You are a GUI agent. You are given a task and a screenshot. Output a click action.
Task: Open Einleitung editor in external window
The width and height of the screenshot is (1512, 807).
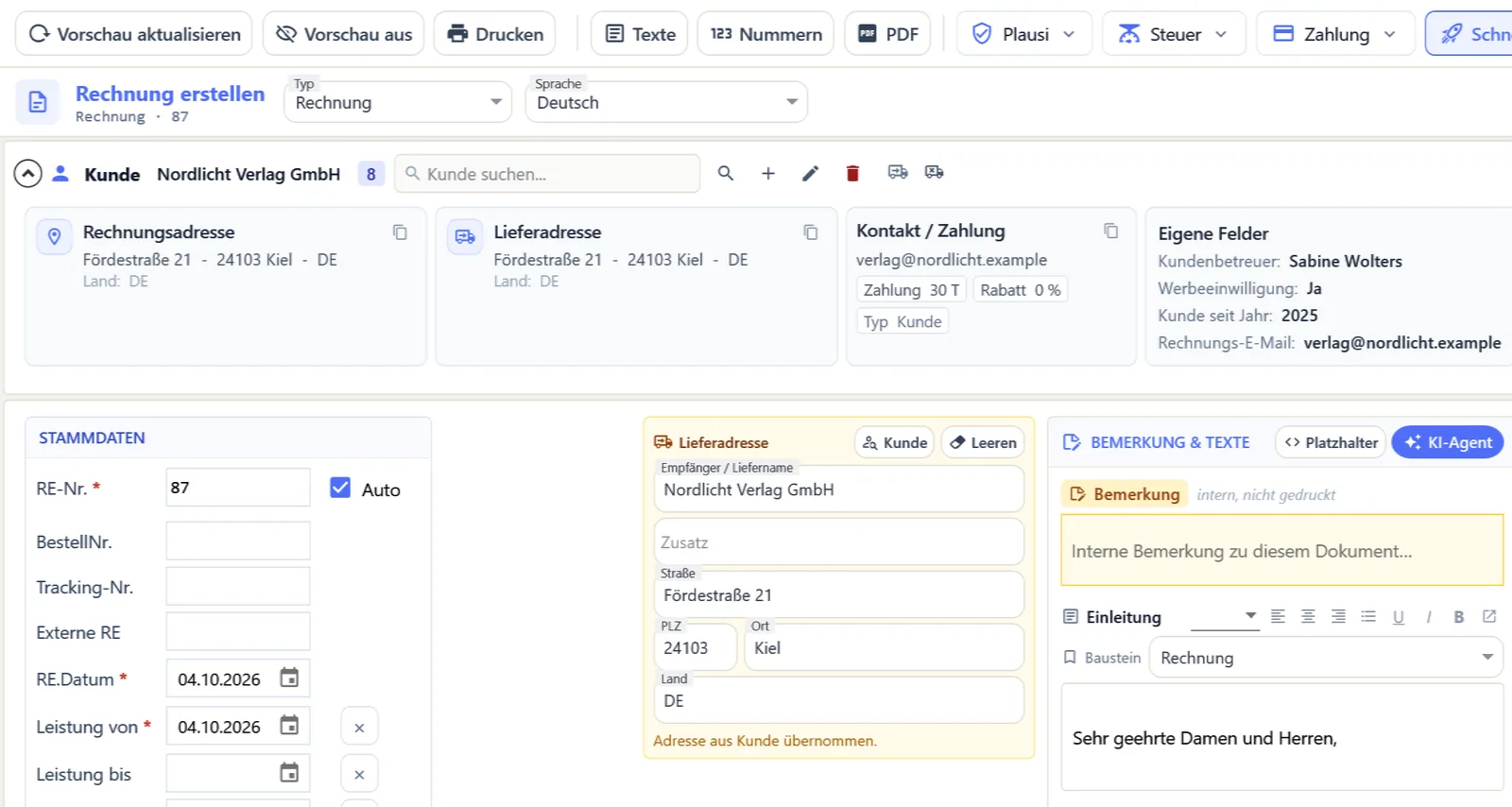1489,616
